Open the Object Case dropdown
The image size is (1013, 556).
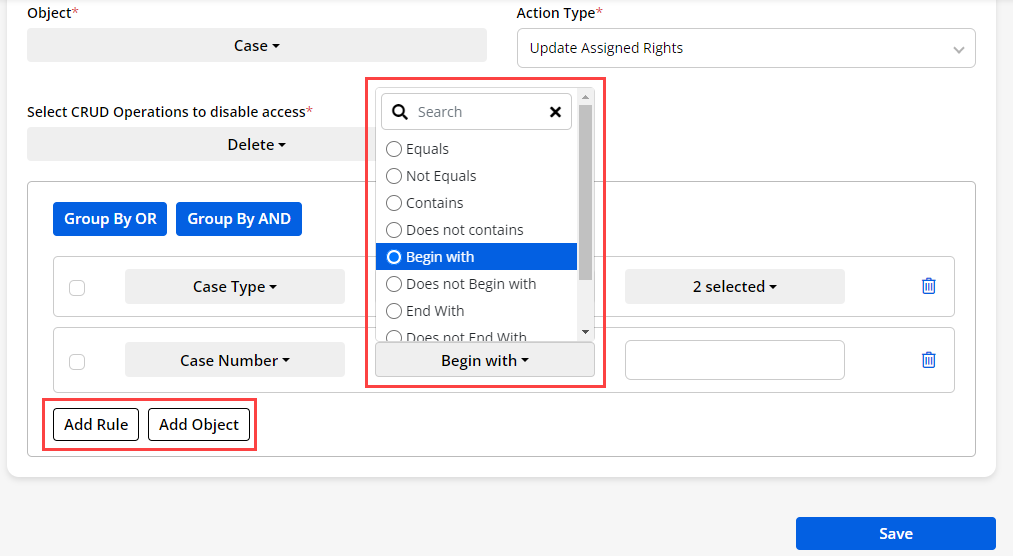(x=256, y=45)
